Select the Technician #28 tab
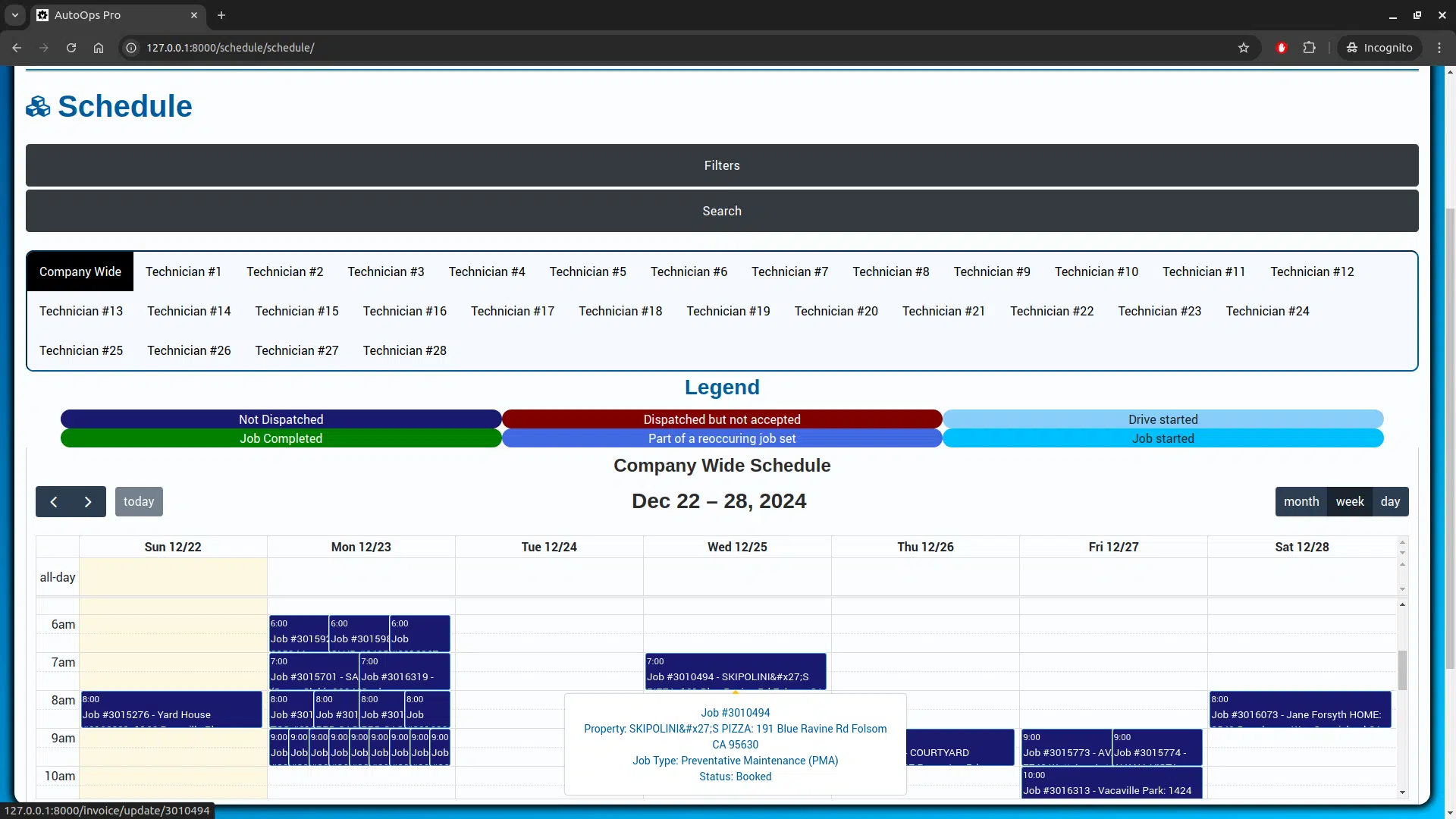 tap(404, 350)
